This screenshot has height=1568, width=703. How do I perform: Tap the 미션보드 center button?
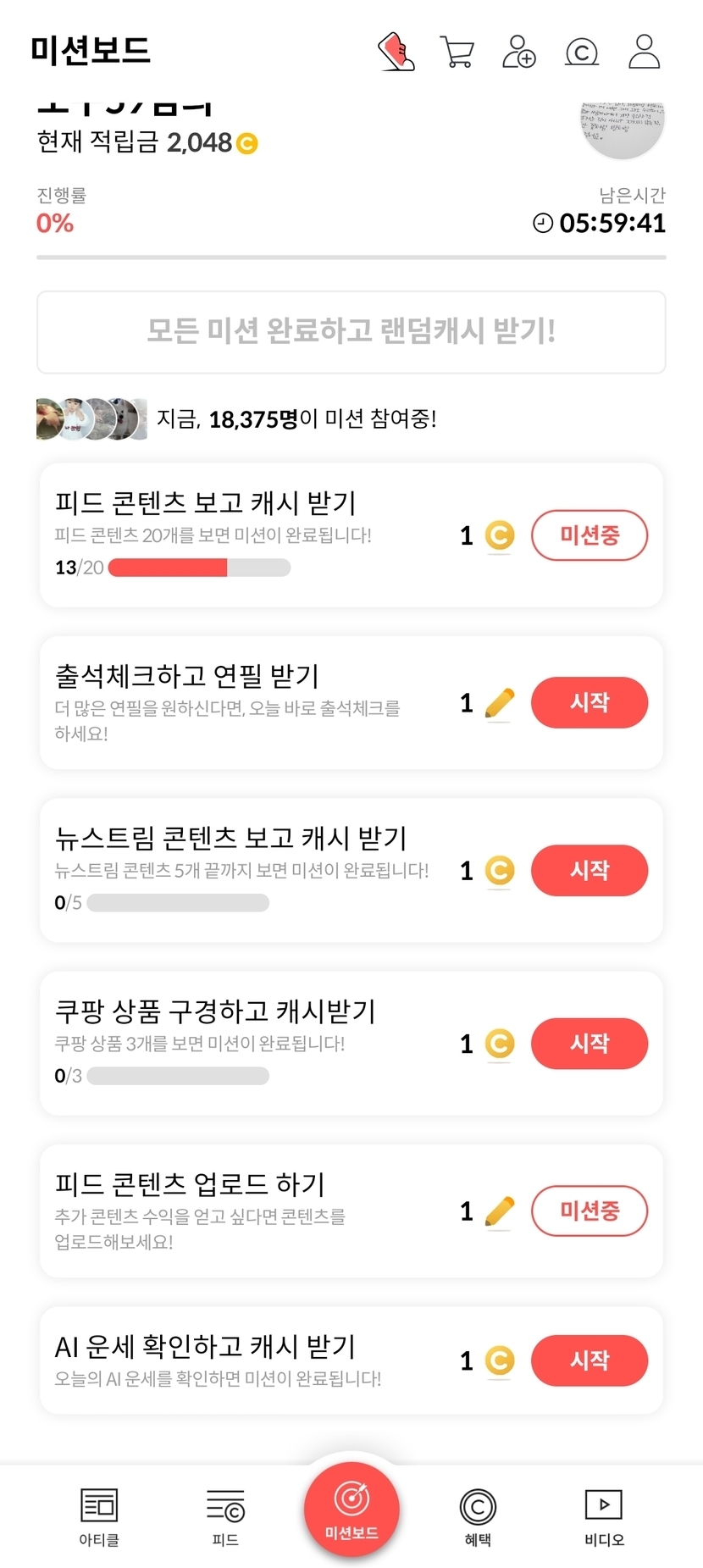point(351,1509)
